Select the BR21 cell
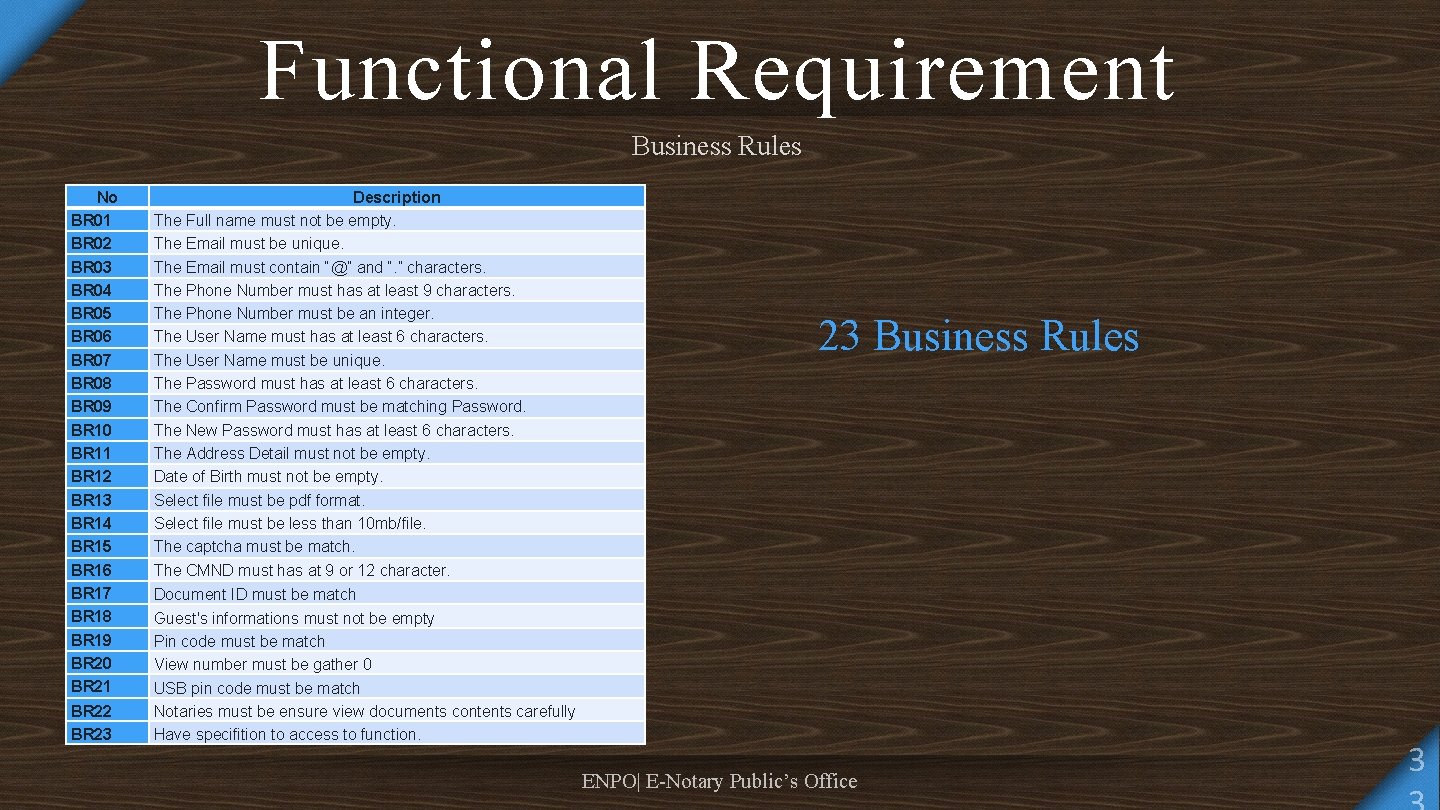The height and width of the screenshot is (810, 1440). (x=107, y=687)
